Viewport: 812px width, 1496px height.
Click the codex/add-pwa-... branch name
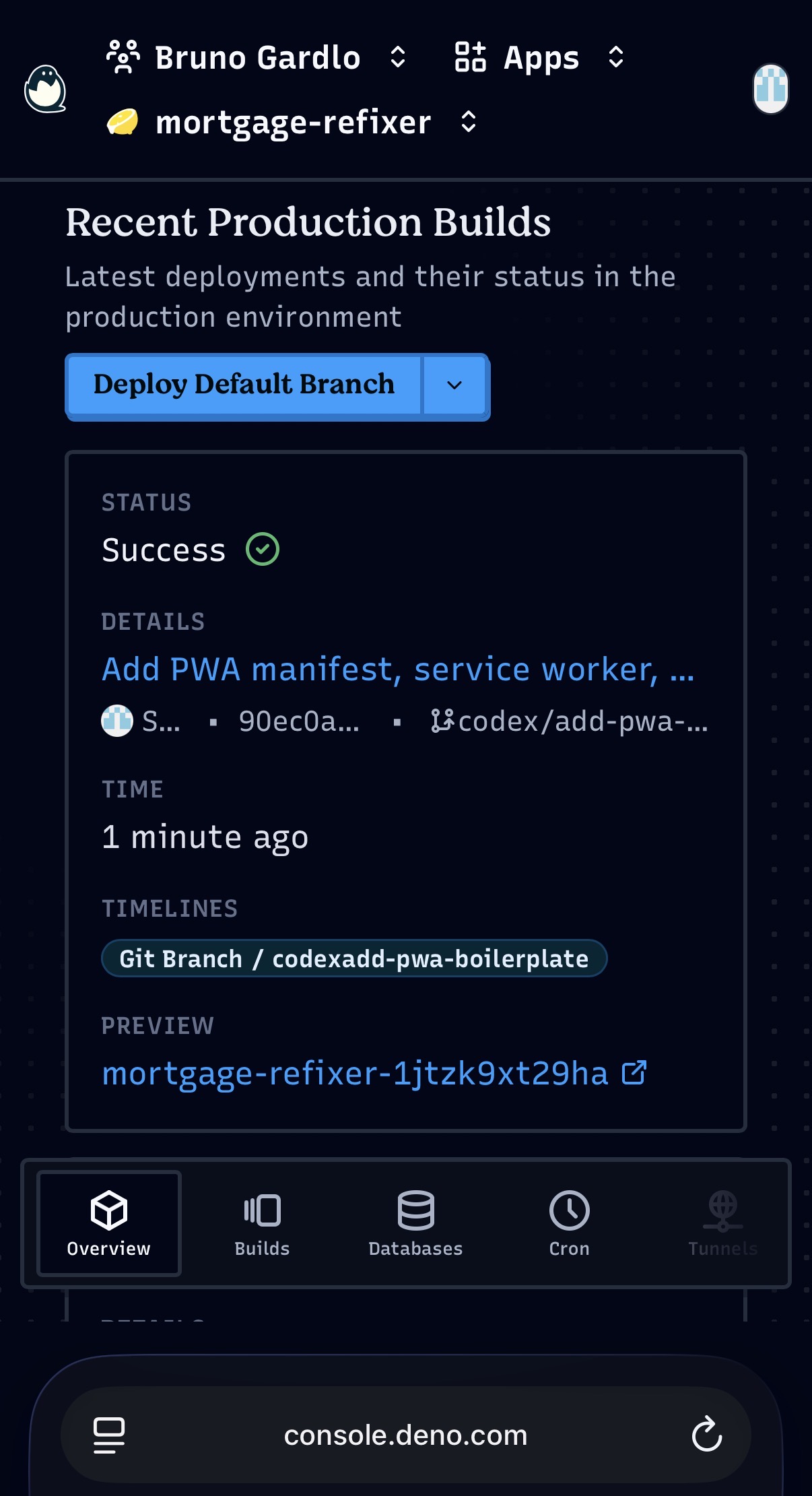(583, 721)
